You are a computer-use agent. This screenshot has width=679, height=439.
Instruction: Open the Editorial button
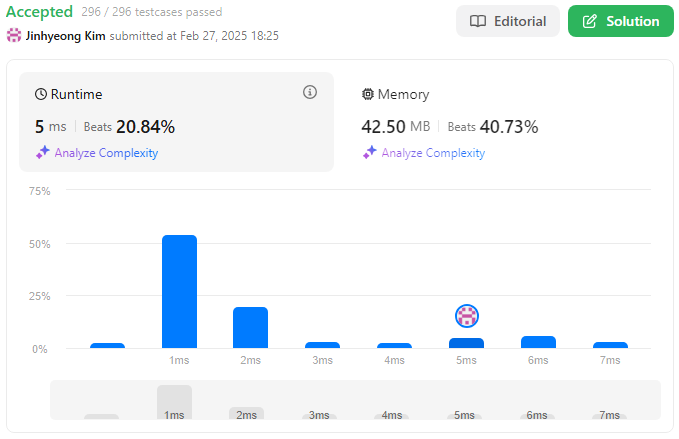tap(508, 21)
